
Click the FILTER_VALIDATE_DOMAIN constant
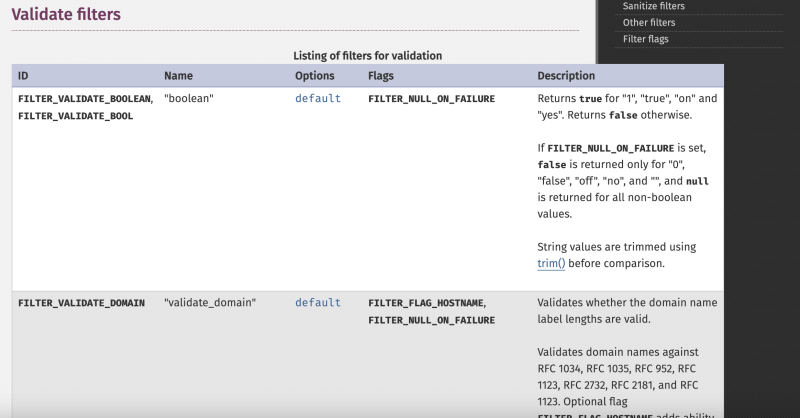pyautogui.click(x=82, y=303)
